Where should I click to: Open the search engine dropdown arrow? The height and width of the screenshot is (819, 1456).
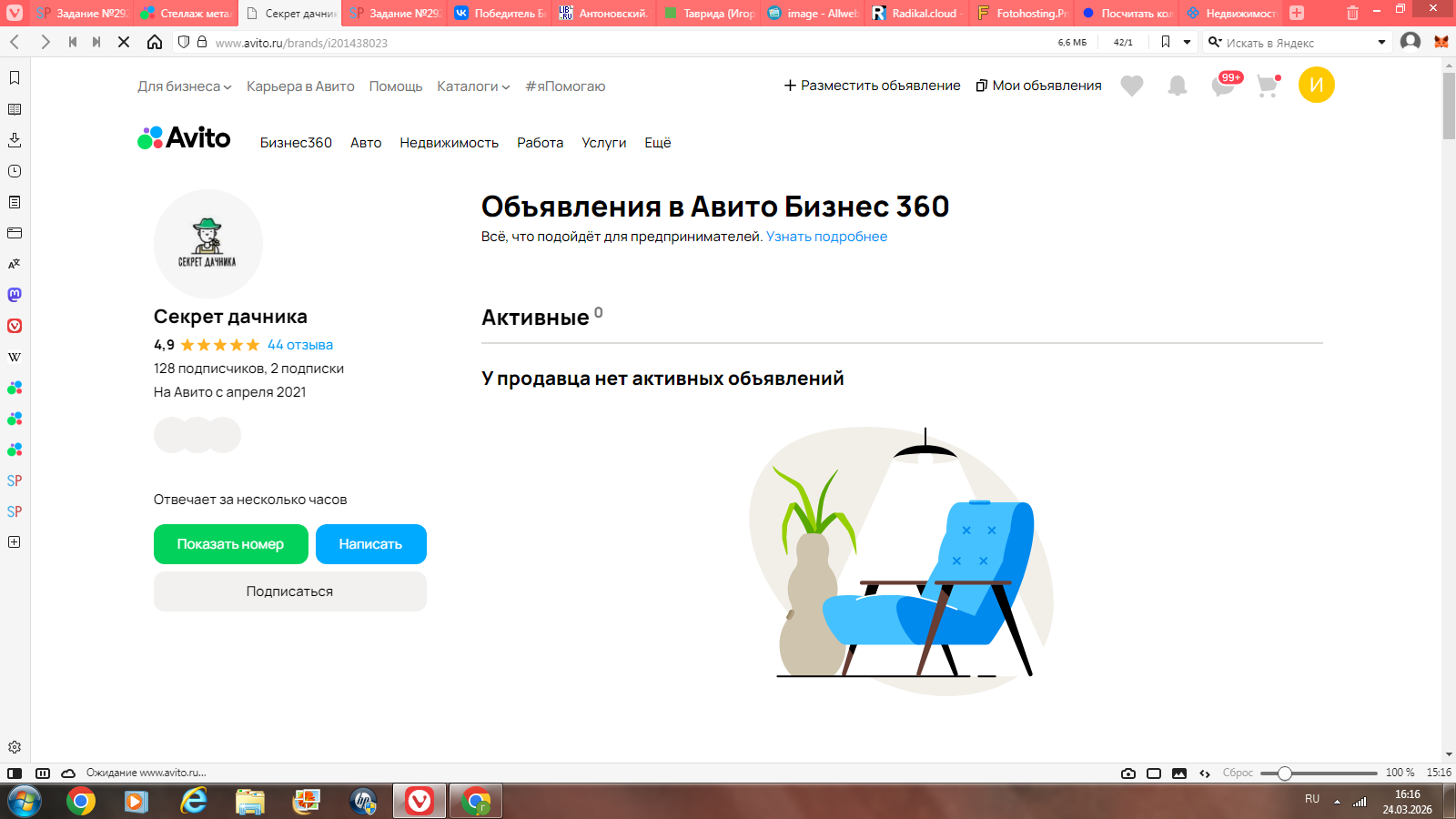(x=1381, y=42)
